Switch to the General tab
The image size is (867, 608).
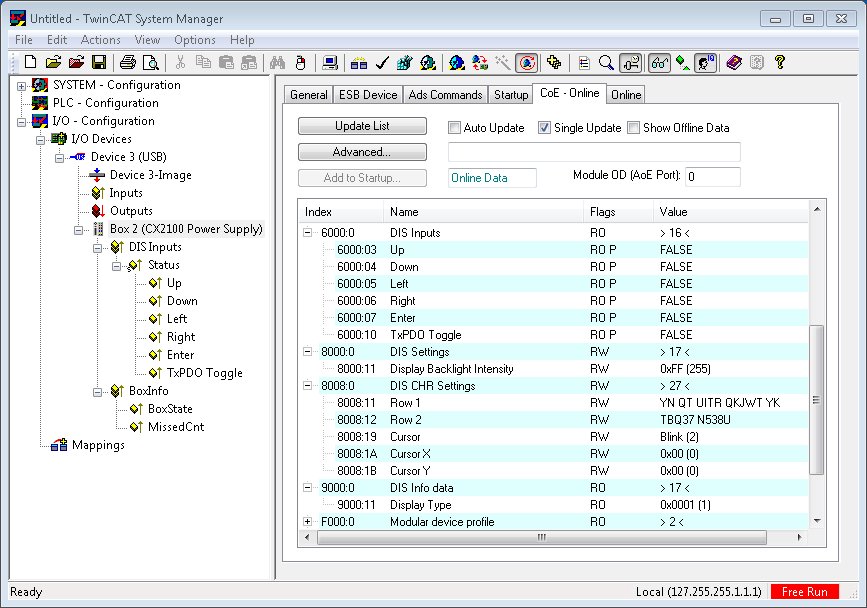(x=309, y=95)
